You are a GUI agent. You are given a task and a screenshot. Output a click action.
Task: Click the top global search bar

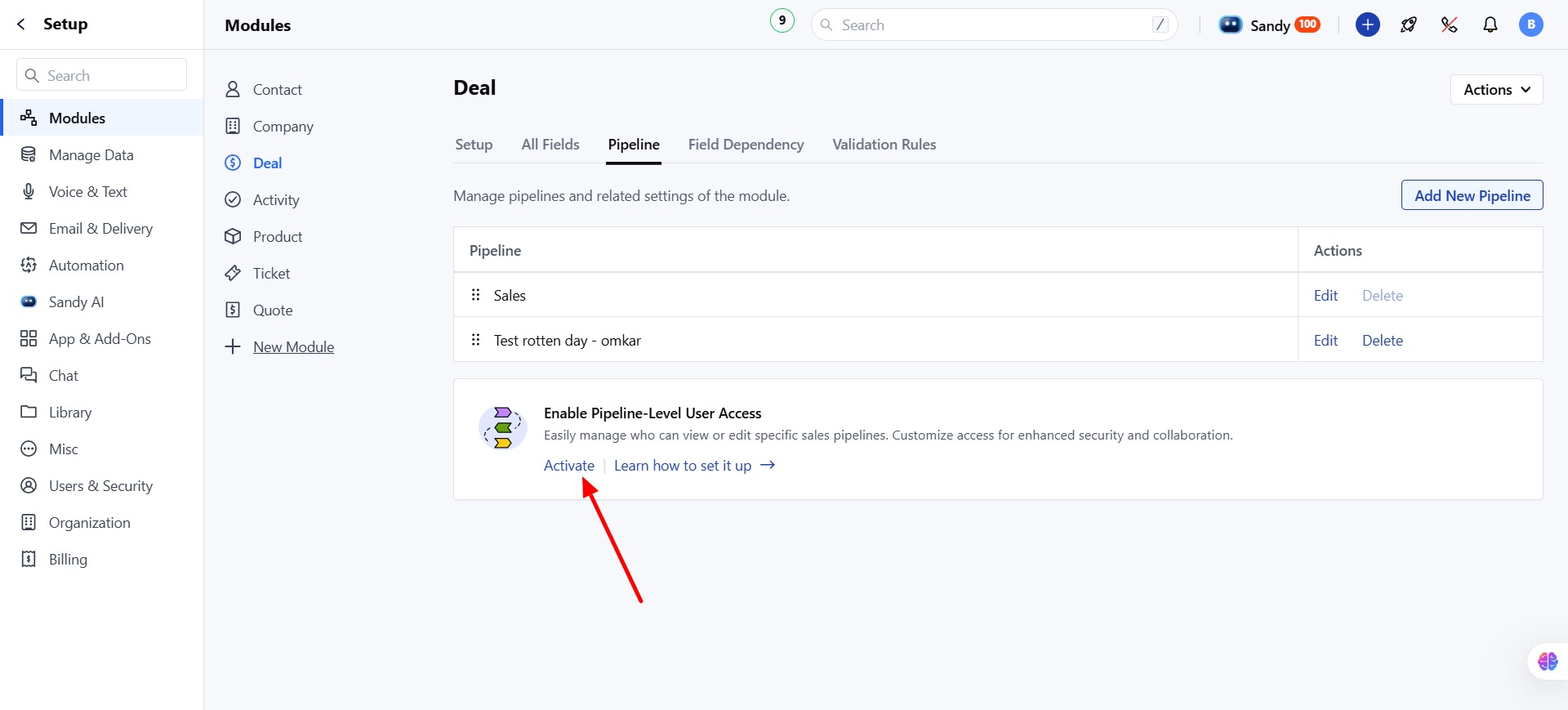[994, 25]
